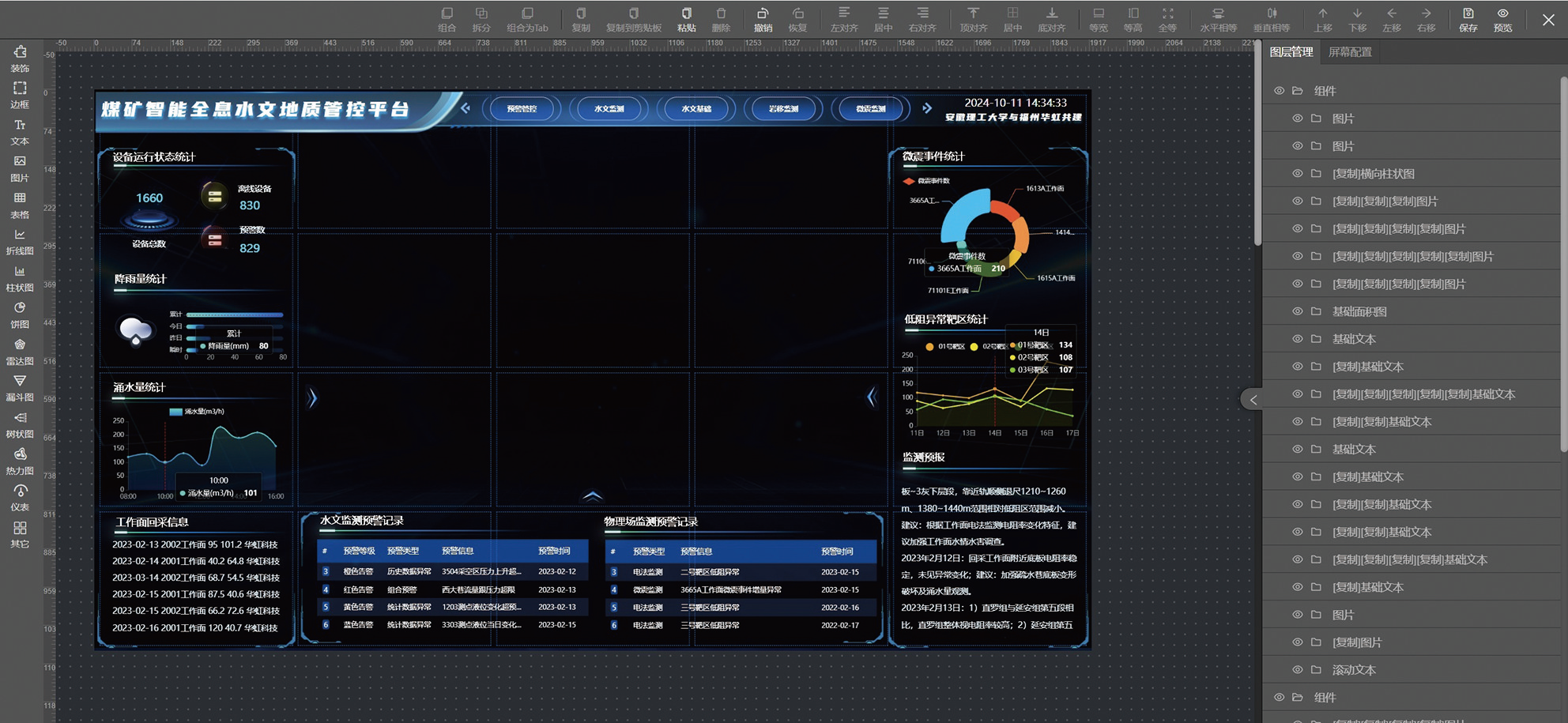
Task: Switch to the 图层管理 tab
Action: pyautogui.click(x=1291, y=52)
